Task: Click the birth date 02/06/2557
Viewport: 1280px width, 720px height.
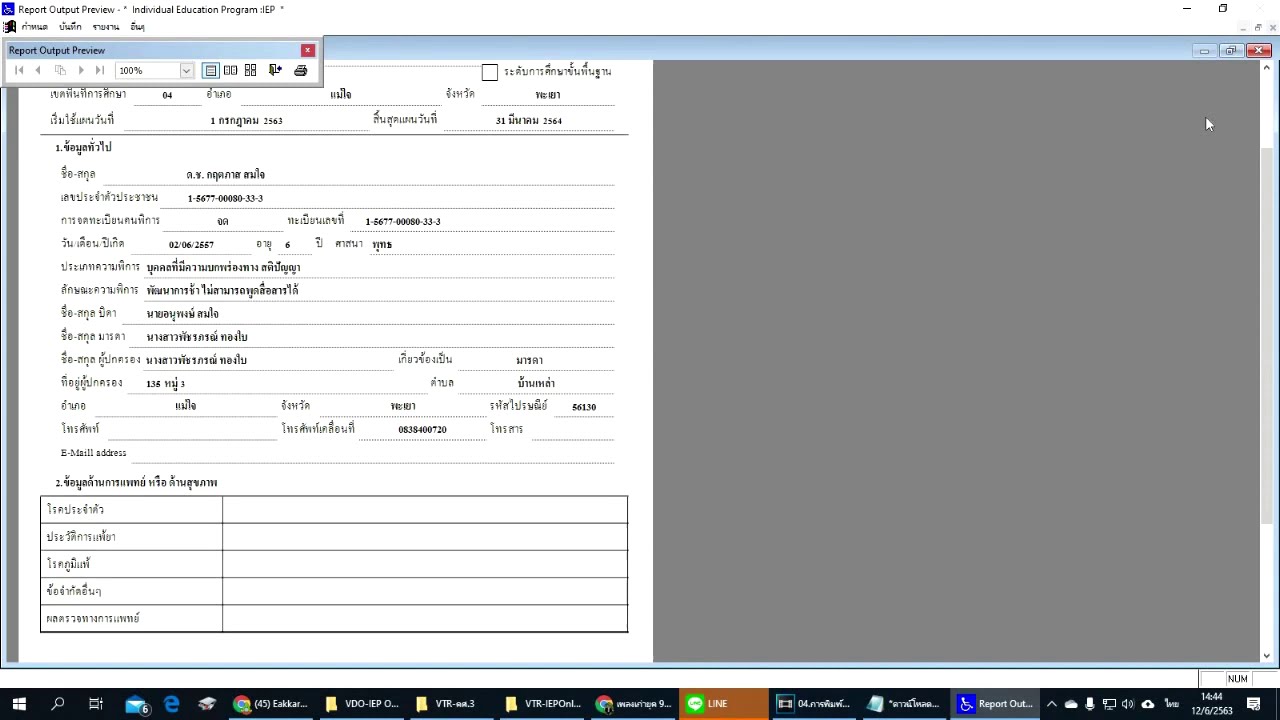Action: [191, 245]
